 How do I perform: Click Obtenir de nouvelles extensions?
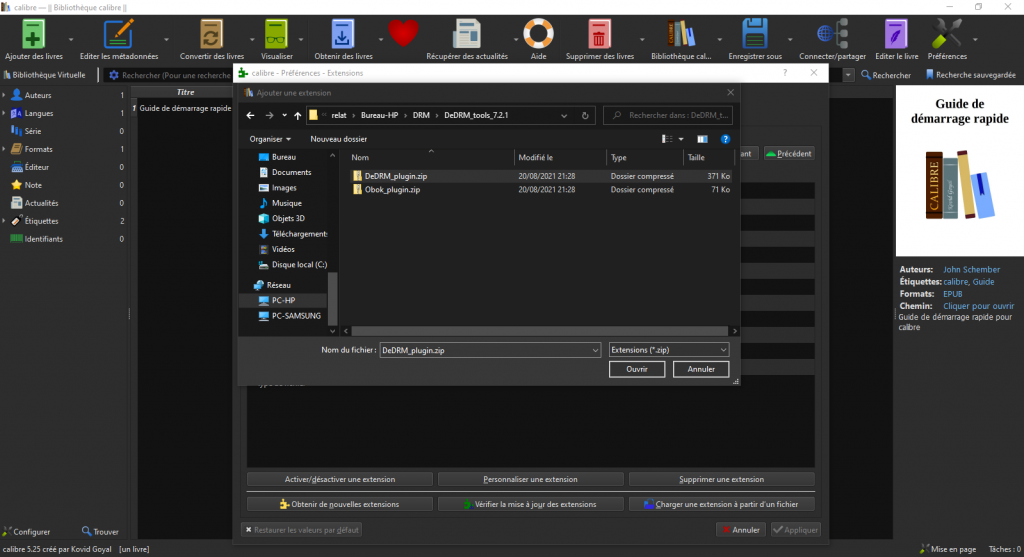(340, 504)
